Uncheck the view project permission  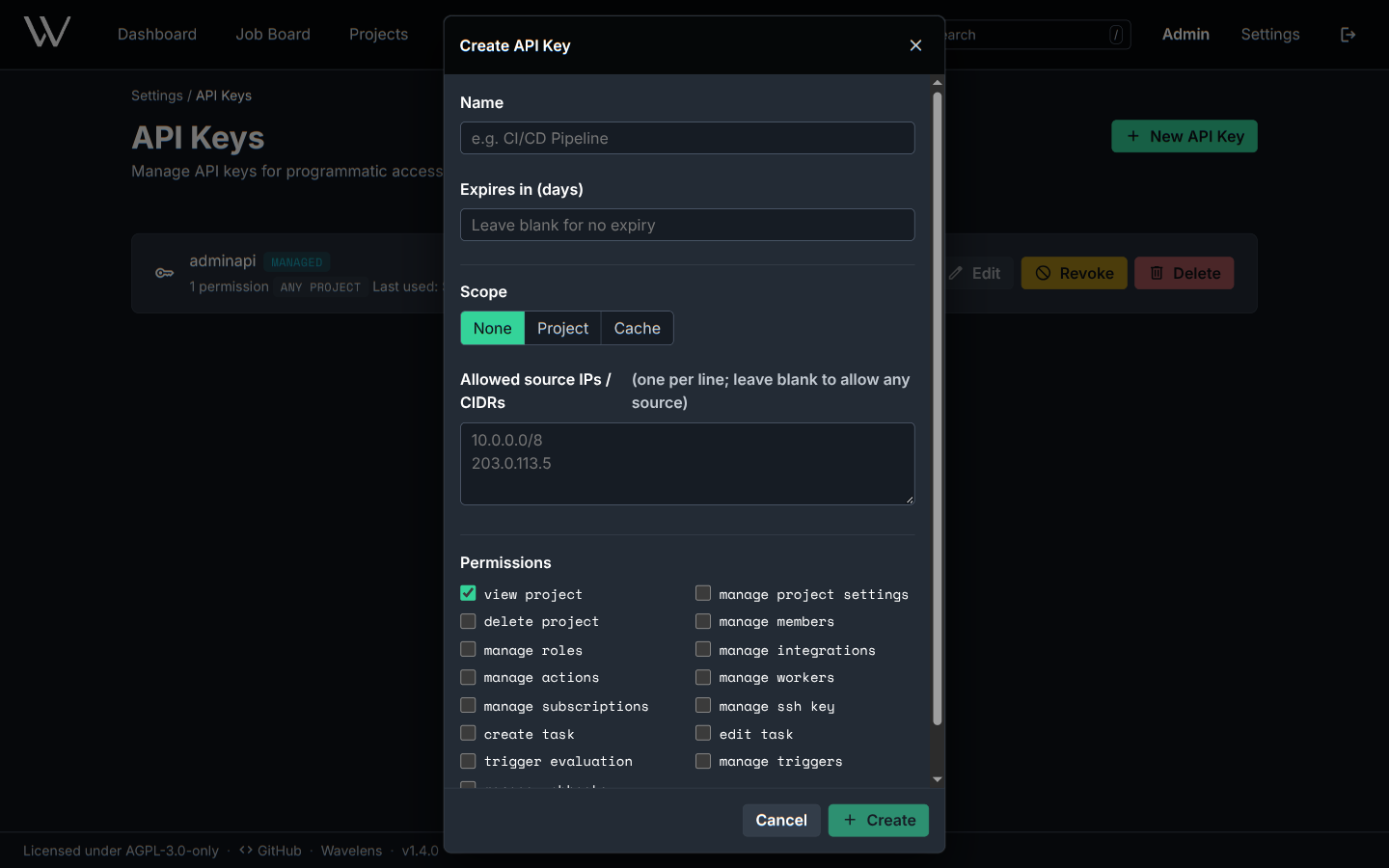pyautogui.click(x=468, y=593)
